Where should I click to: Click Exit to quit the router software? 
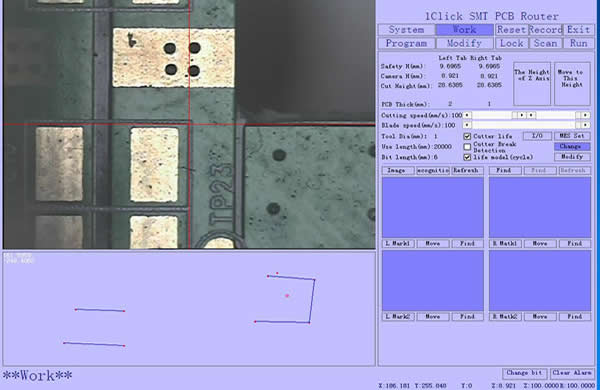click(579, 30)
